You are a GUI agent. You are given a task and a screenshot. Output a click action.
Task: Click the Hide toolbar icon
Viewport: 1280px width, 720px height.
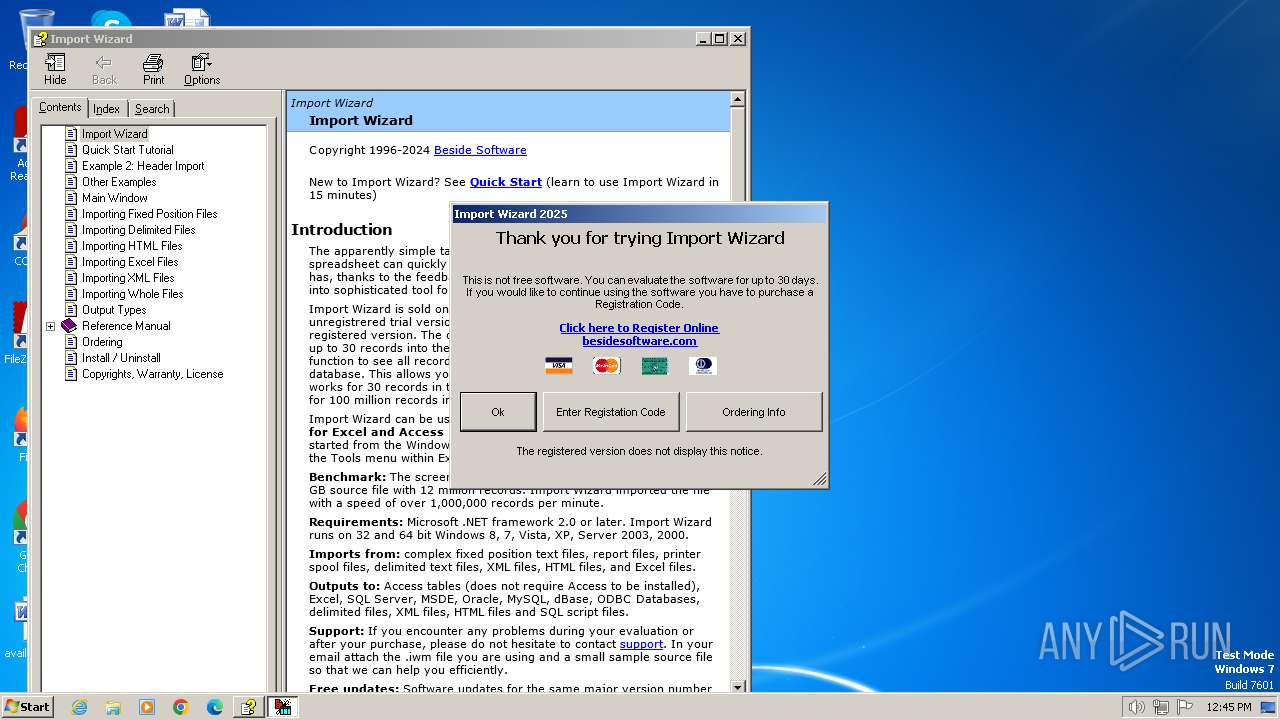tap(55, 69)
